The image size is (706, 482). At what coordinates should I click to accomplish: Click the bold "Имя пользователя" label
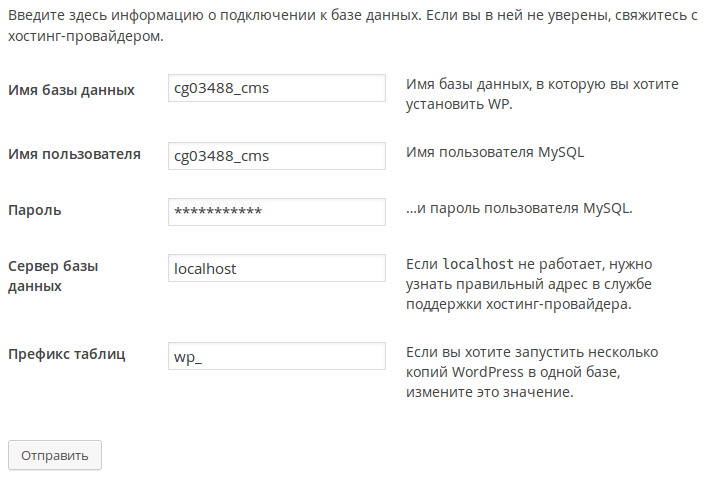coord(74,154)
